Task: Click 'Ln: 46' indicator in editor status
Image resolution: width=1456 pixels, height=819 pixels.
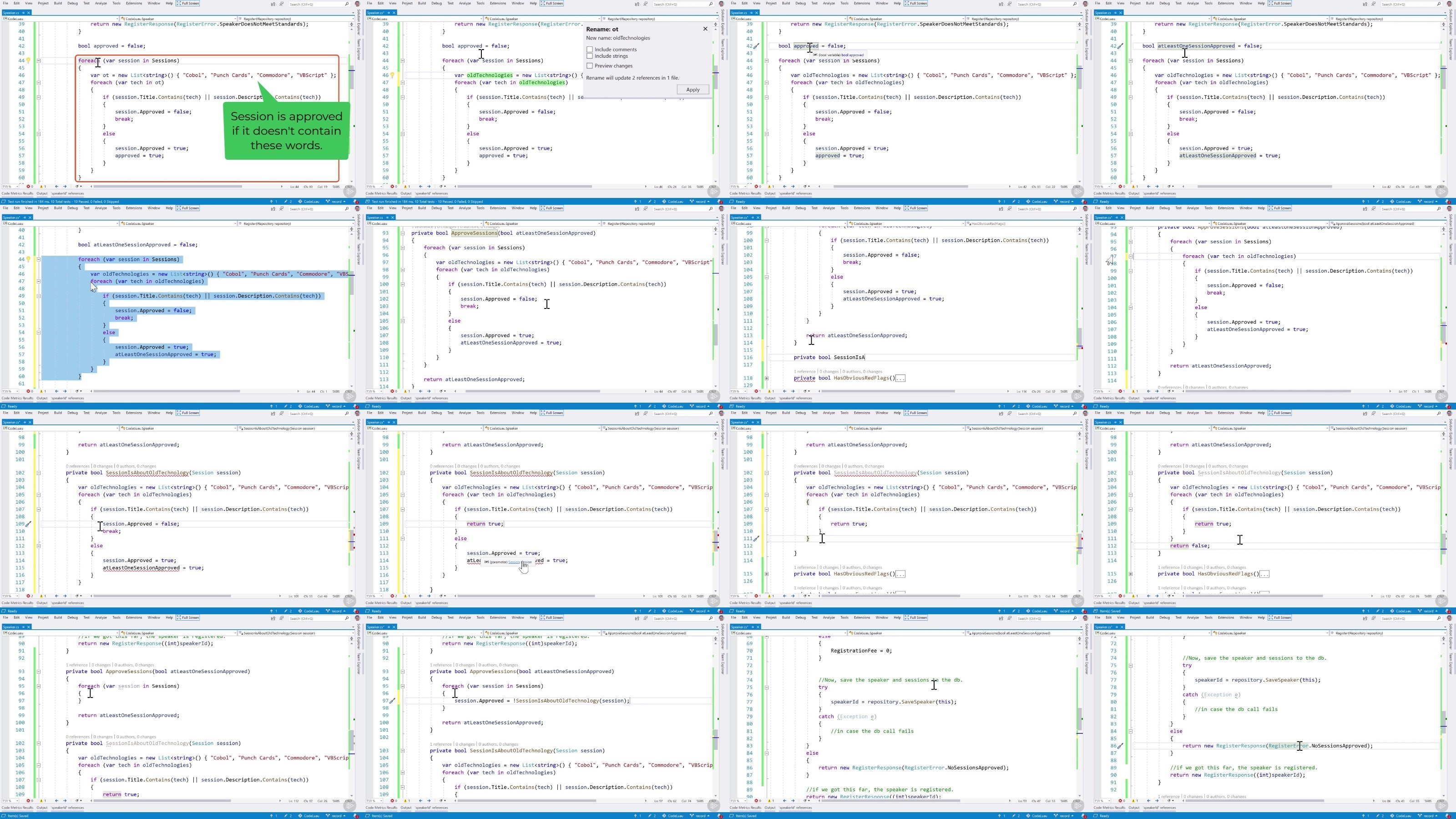Action: pyautogui.click(x=658, y=187)
